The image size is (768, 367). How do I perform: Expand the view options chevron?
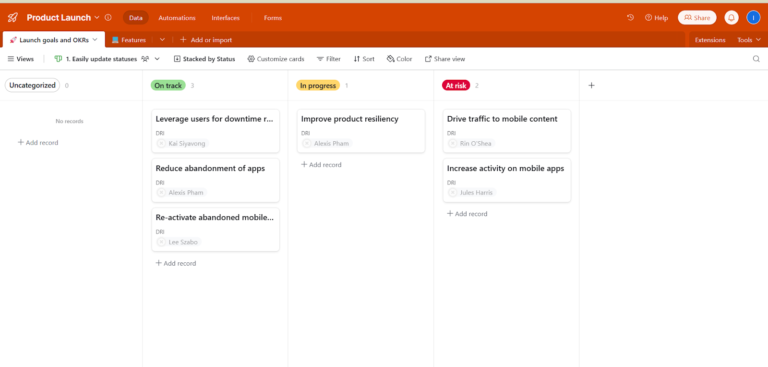[x=157, y=59]
